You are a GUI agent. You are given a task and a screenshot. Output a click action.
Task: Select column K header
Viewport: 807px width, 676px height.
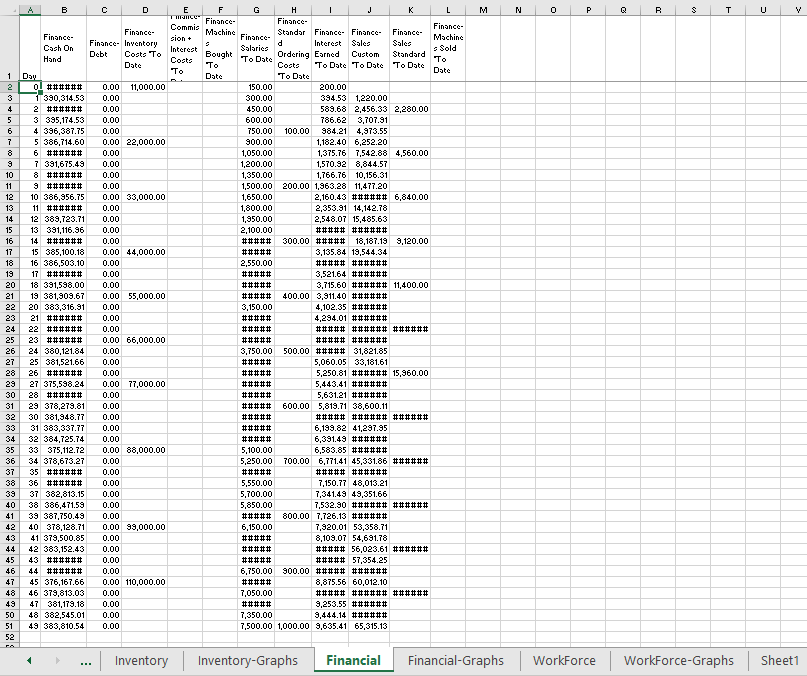[410, 10]
